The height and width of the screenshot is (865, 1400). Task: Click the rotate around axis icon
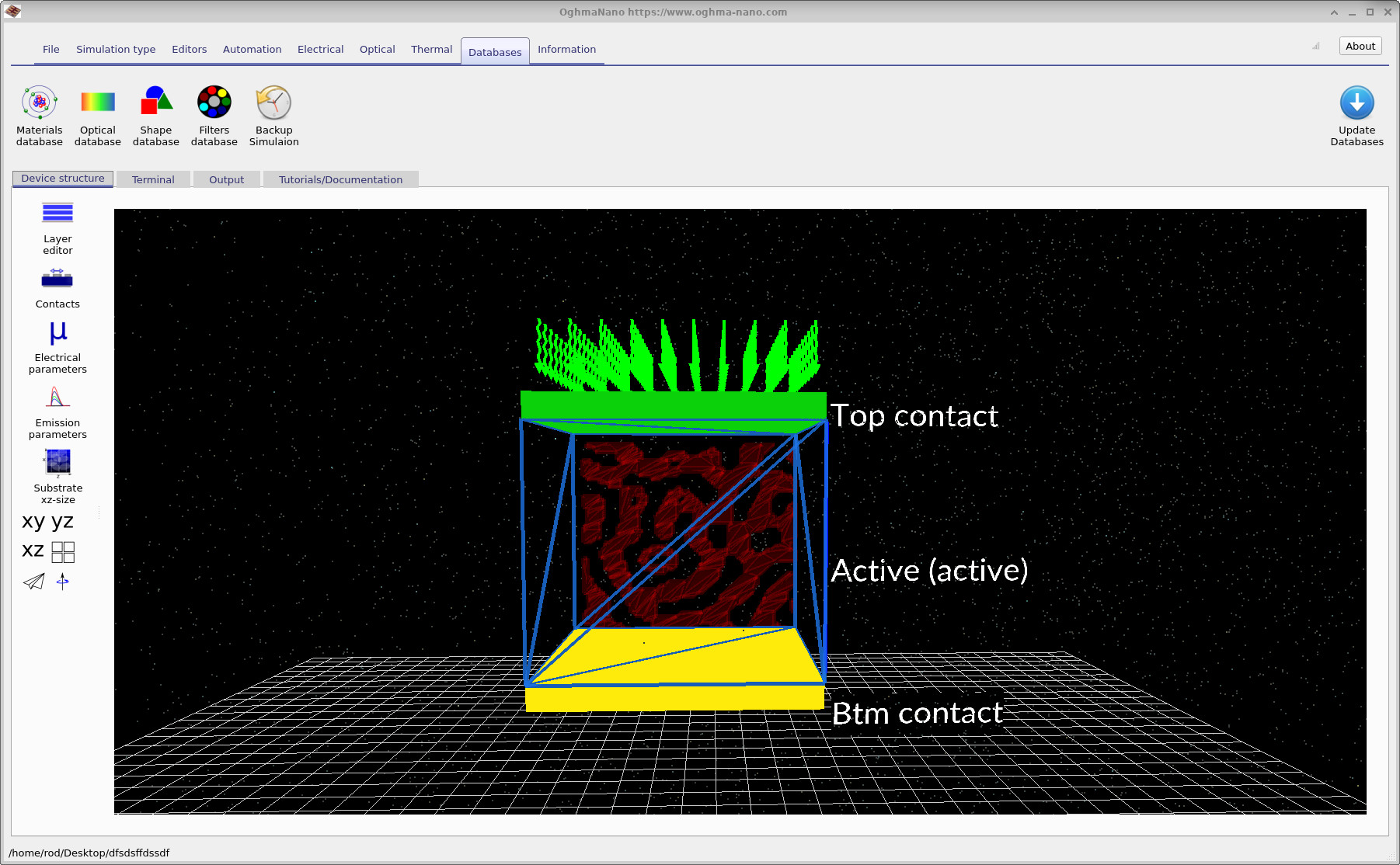point(62,582)
